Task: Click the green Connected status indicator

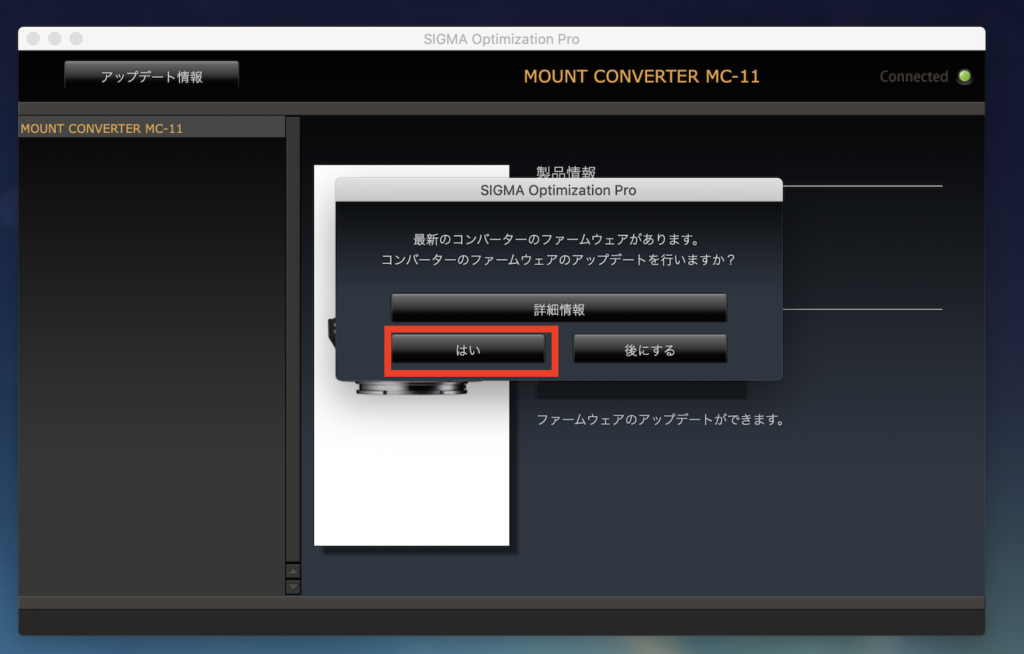Action: pos(965,76)
